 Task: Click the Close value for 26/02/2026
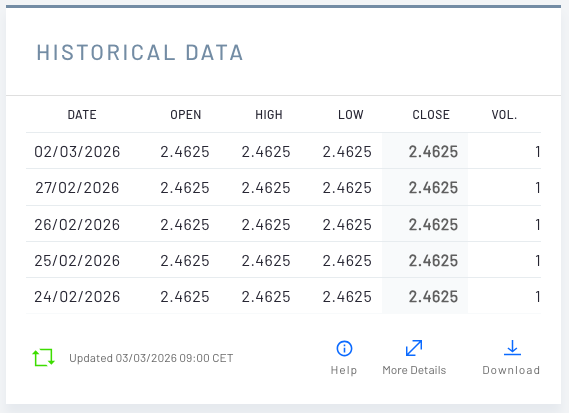tap(433, 225)
